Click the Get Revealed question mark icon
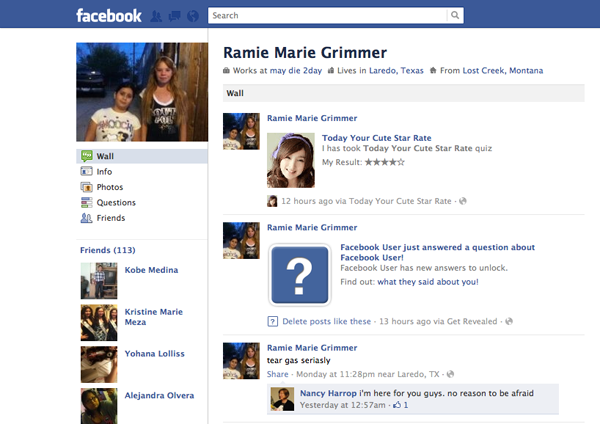 (x=300, y=275)
